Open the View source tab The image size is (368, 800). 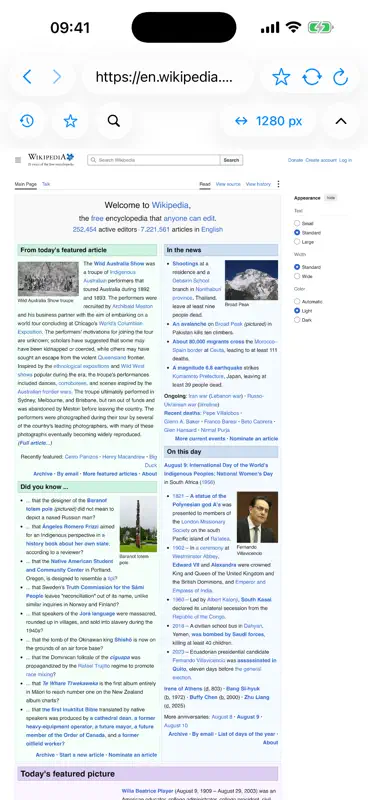tap(228, 184)
